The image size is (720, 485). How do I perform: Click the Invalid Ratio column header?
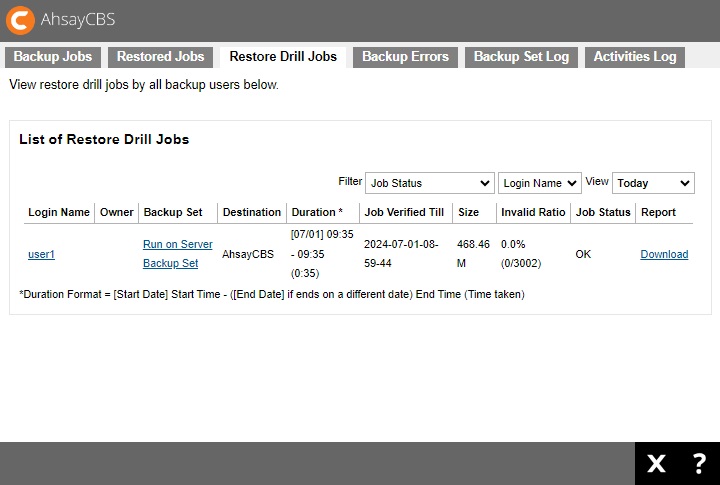(x=533, y=212)
